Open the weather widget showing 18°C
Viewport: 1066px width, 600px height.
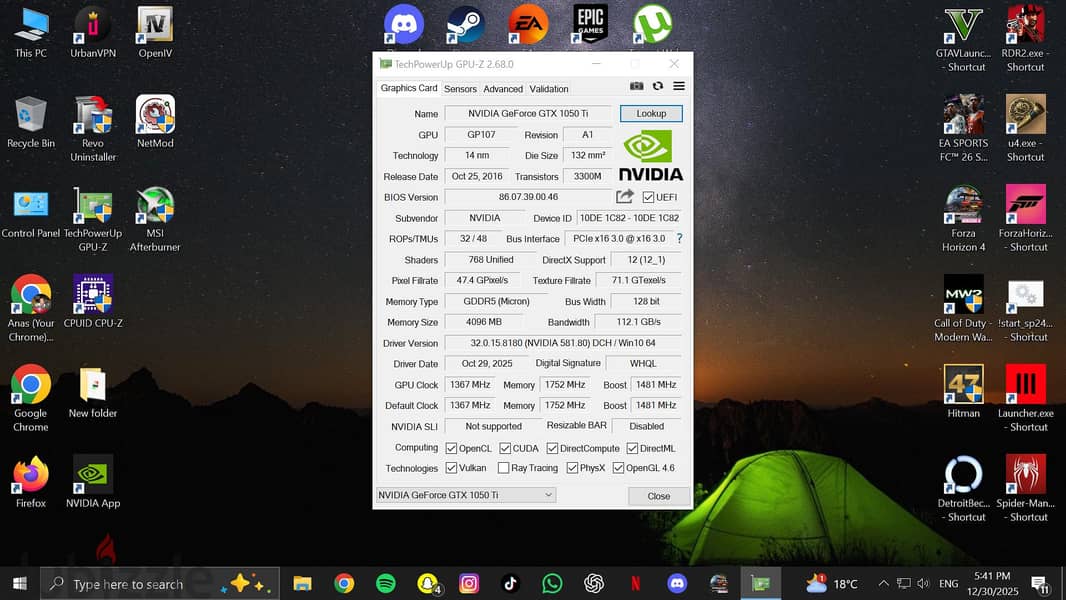832,583
